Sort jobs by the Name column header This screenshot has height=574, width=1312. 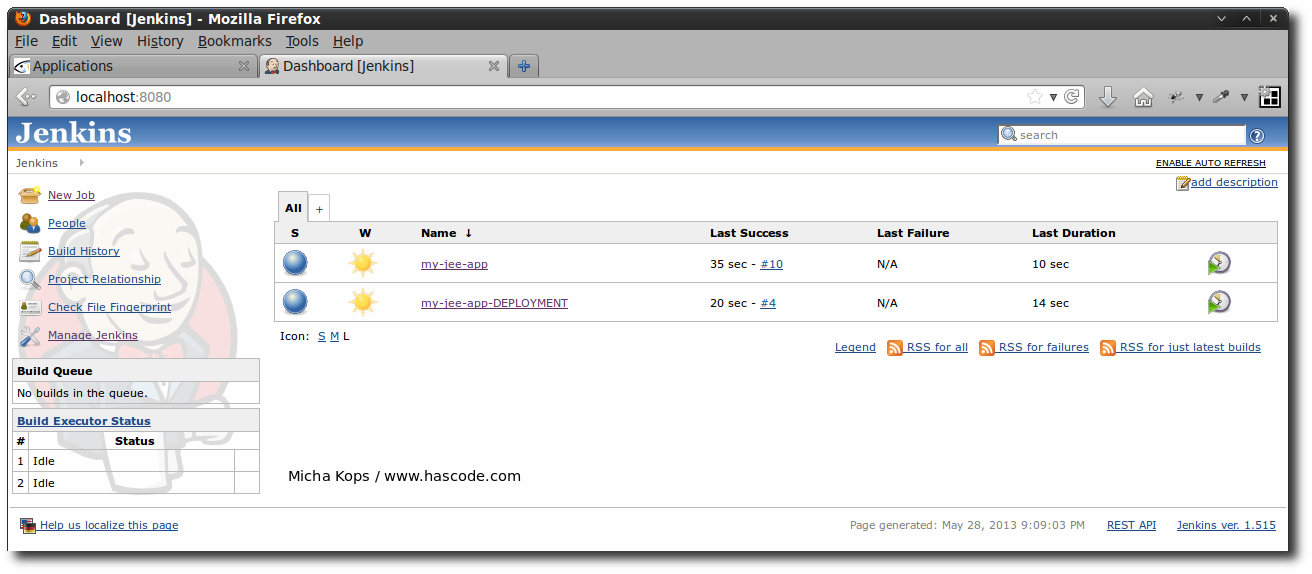438,233
